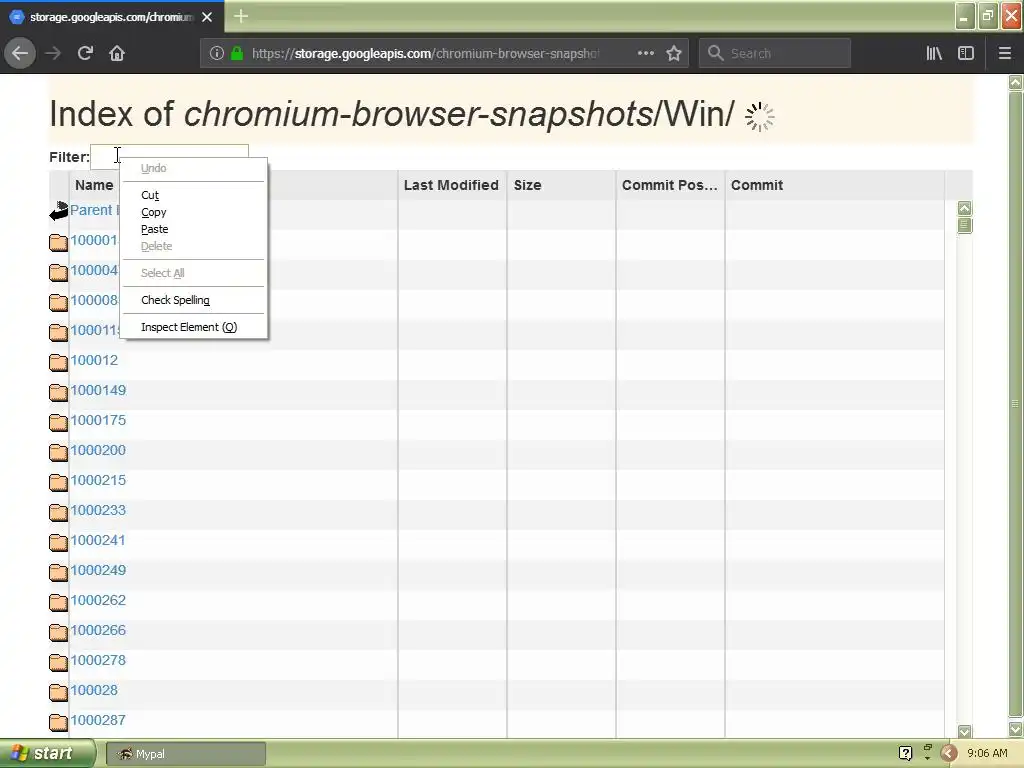
Task: Click folder icon next to 1000241
Action: pyautogui.click(x=58, y=542)
